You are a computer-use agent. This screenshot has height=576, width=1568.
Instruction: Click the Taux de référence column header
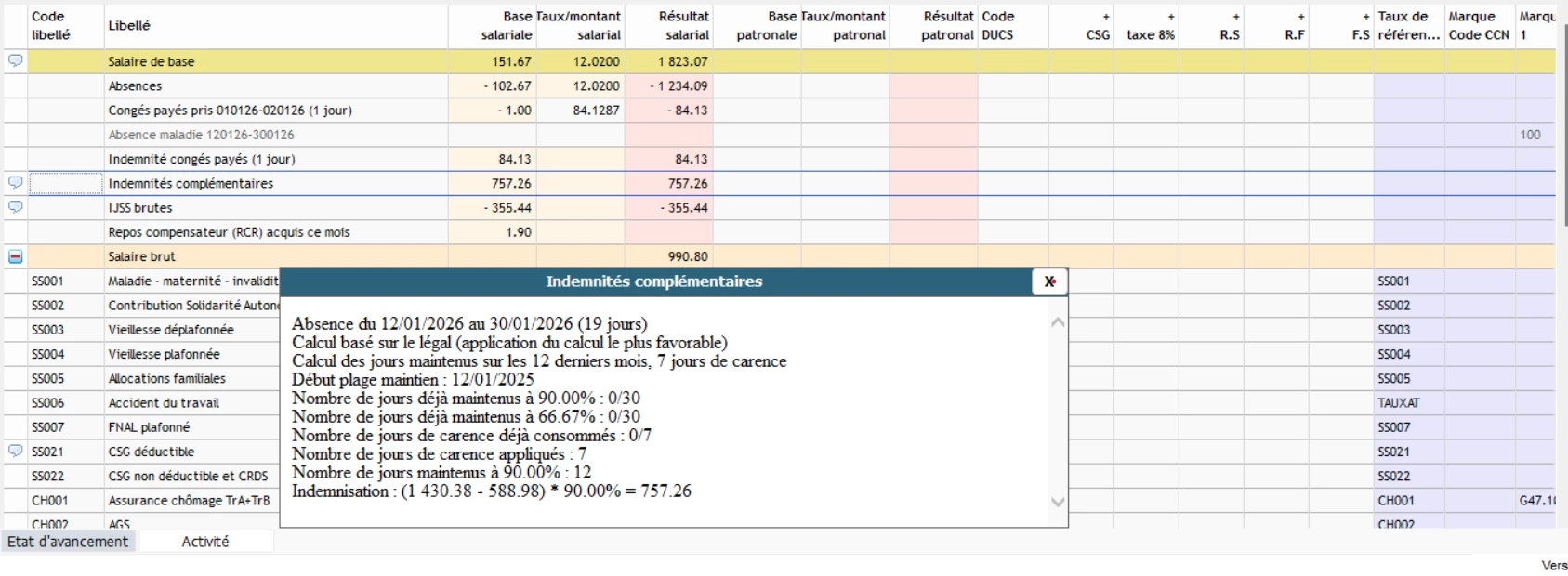coord(1409,26)
